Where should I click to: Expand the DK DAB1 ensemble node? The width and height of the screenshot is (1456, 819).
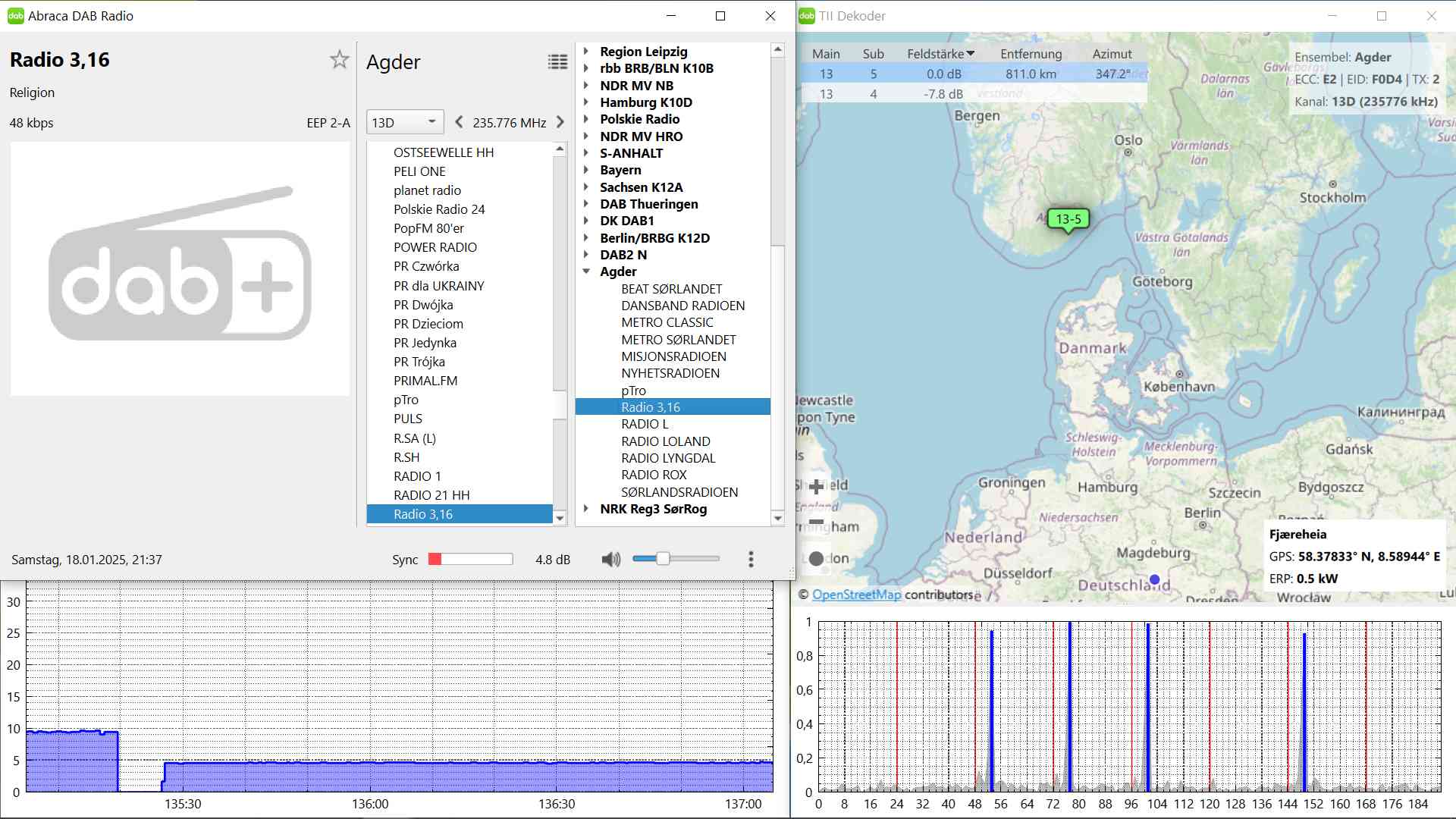586,221
